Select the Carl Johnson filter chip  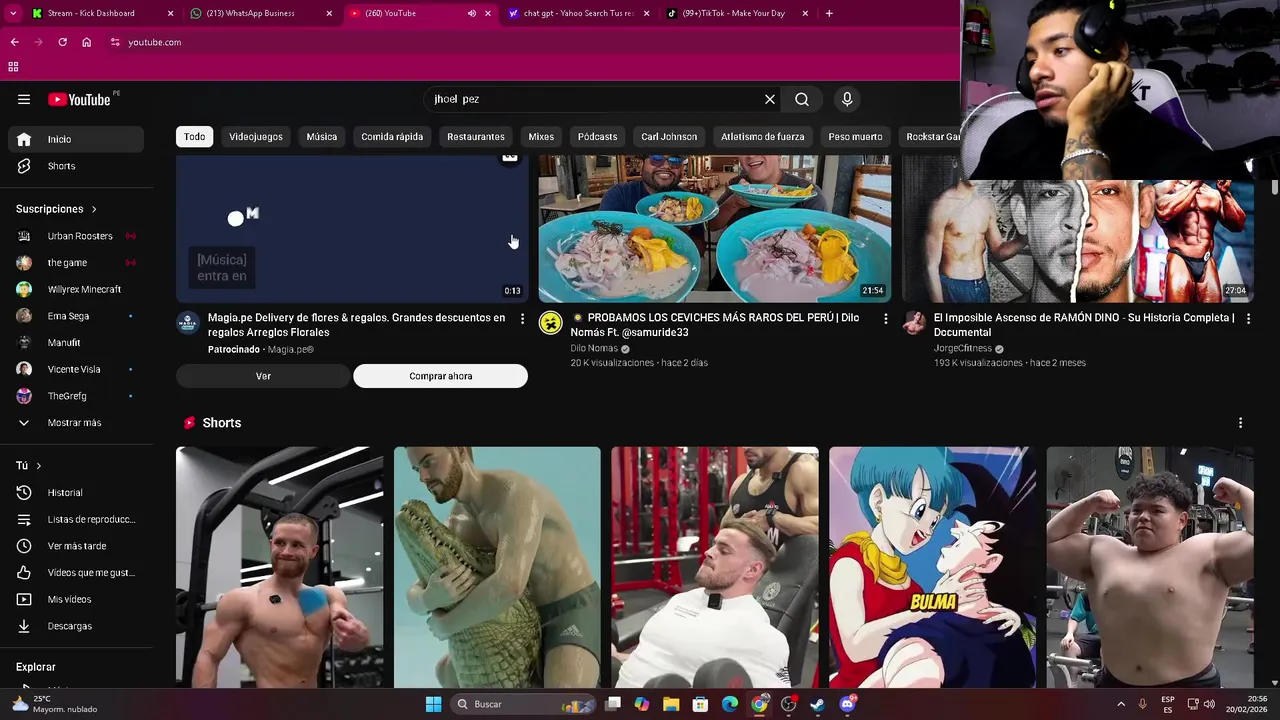(669, 136)
